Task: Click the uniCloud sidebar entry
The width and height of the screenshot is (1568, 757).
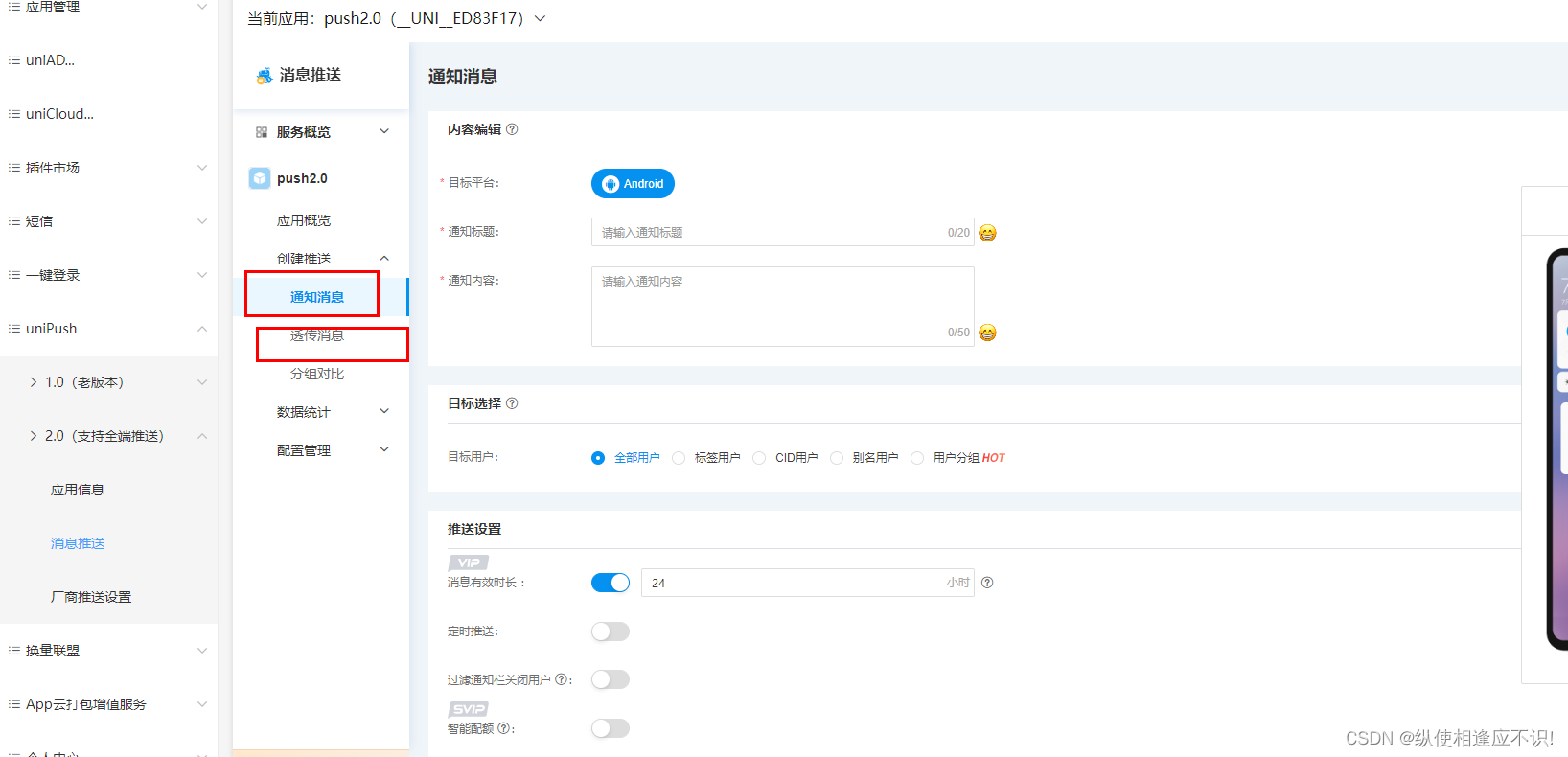Action: [x=59, y=114]
